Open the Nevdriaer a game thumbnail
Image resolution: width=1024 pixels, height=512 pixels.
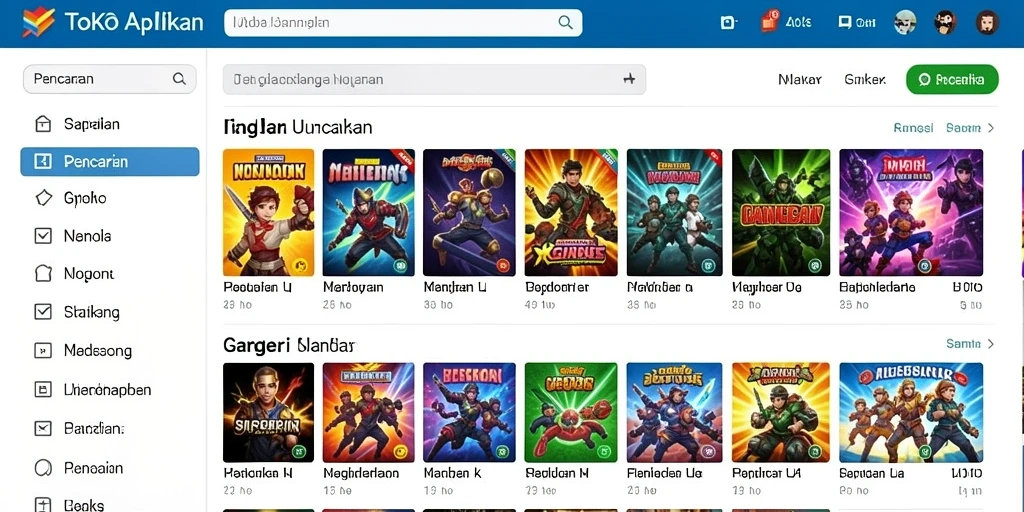click(674, 212)
